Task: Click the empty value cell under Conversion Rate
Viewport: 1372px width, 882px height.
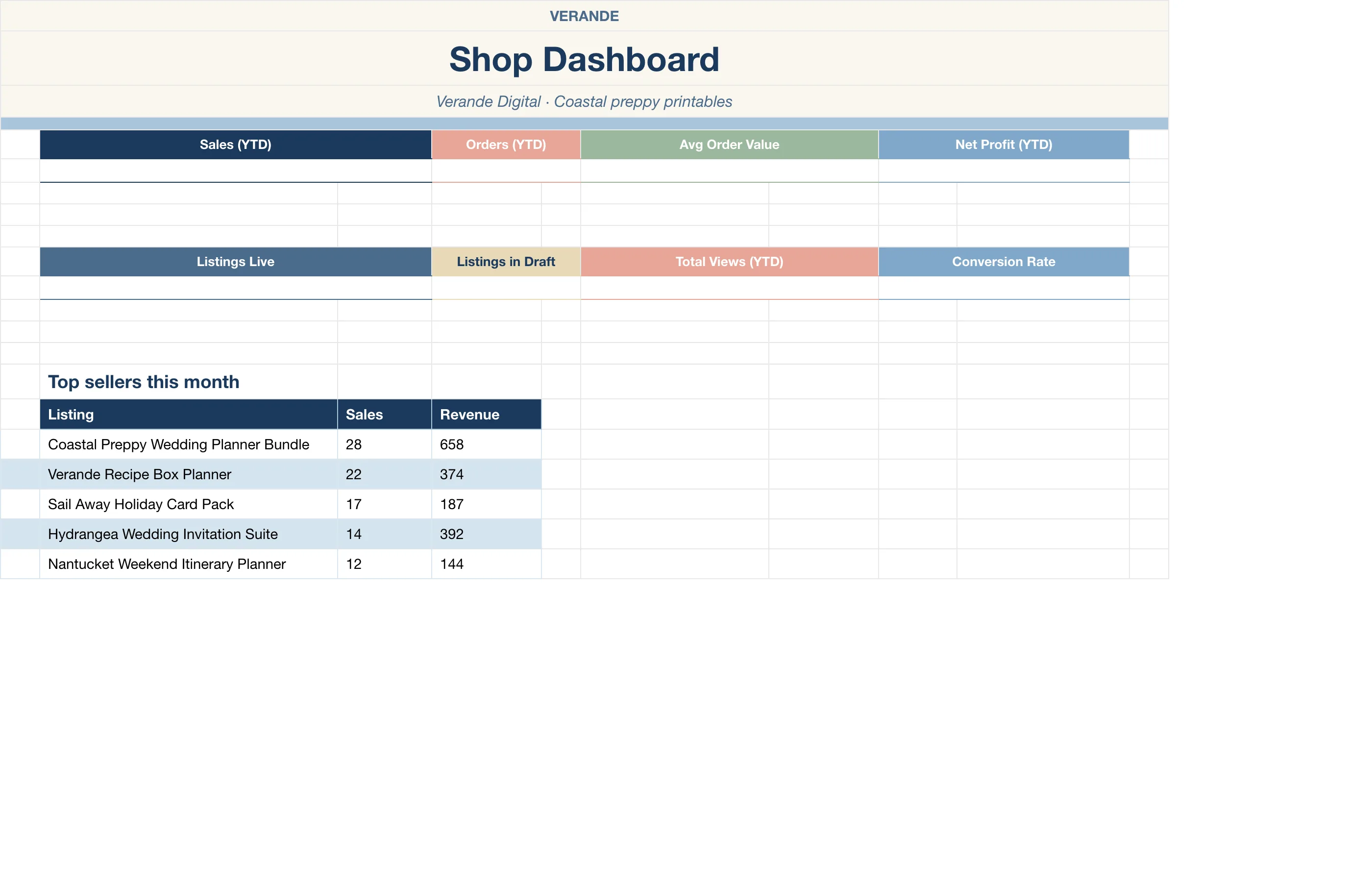Action: (1003, 288)
